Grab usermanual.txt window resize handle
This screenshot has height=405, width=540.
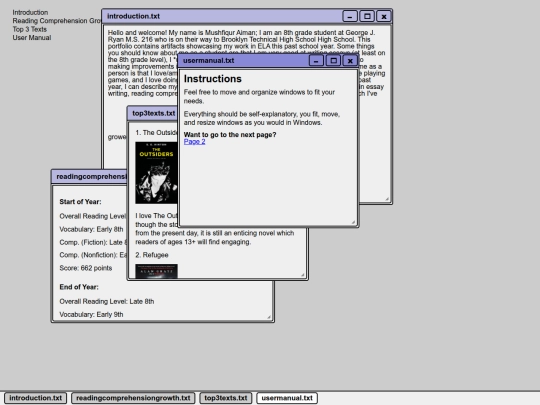click(353, 222)
